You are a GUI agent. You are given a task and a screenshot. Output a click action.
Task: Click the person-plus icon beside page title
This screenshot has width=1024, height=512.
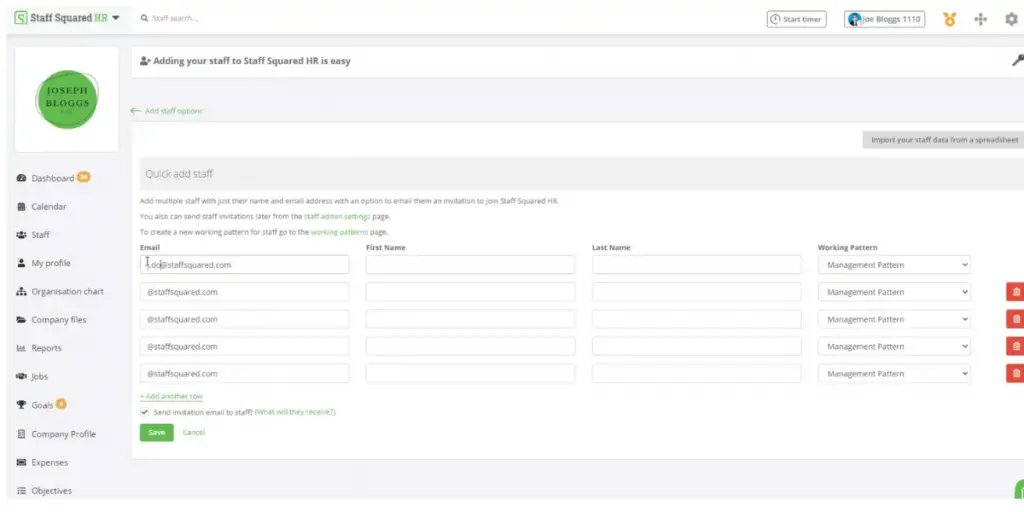tap(146, 61)
